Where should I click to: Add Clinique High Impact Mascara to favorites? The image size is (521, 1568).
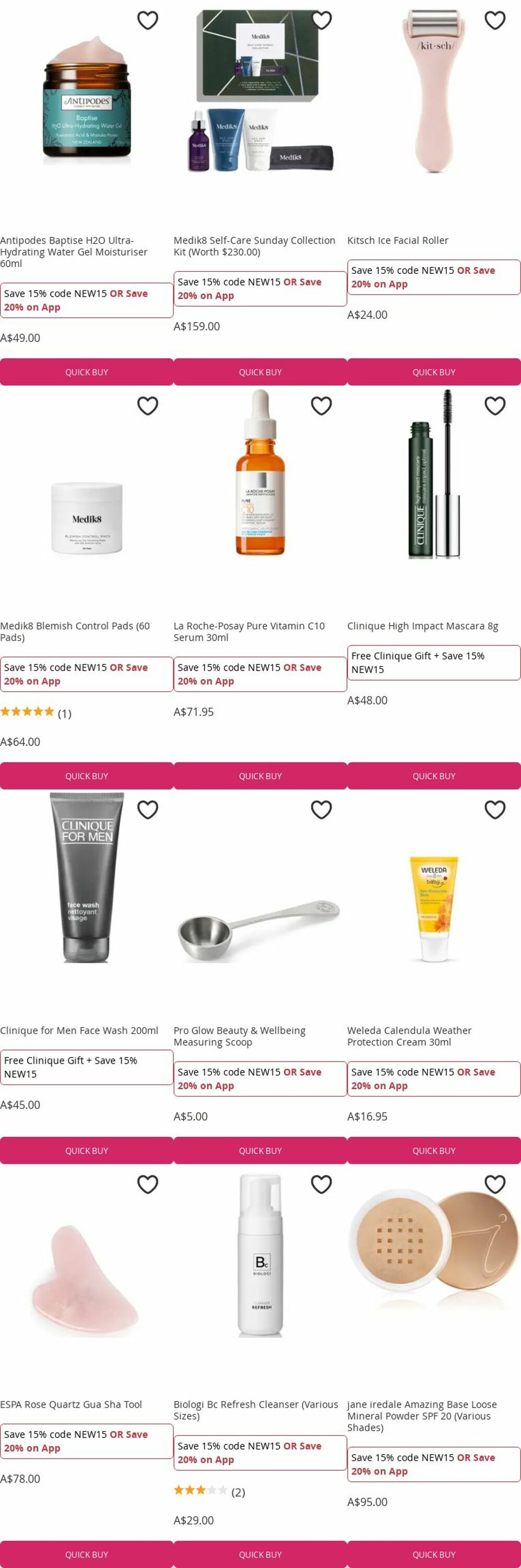click(495, 406)
